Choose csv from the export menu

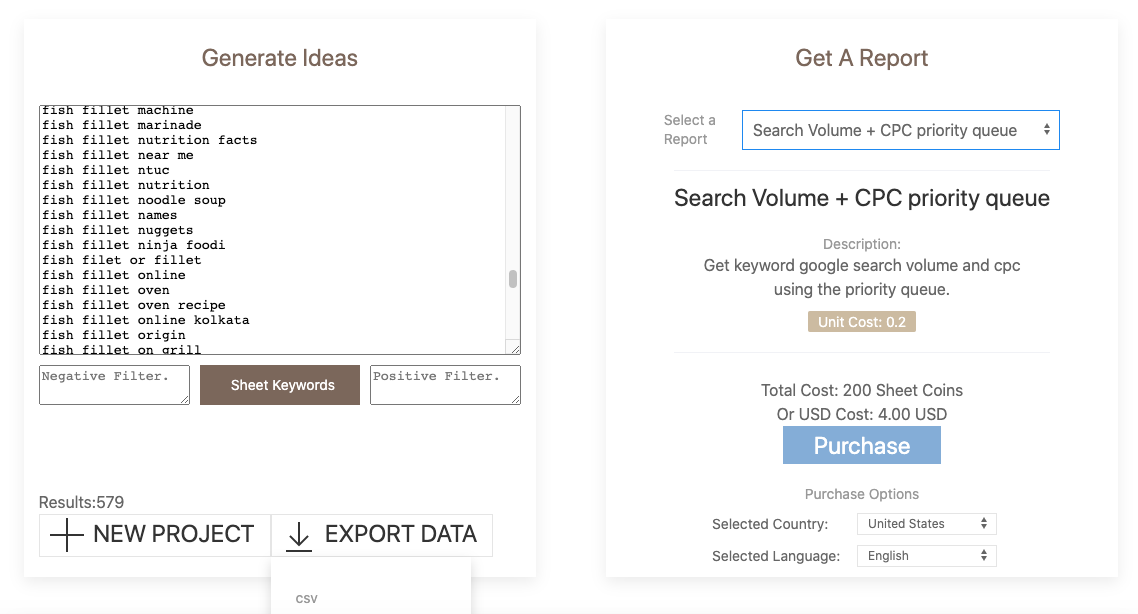click(307, 599)
